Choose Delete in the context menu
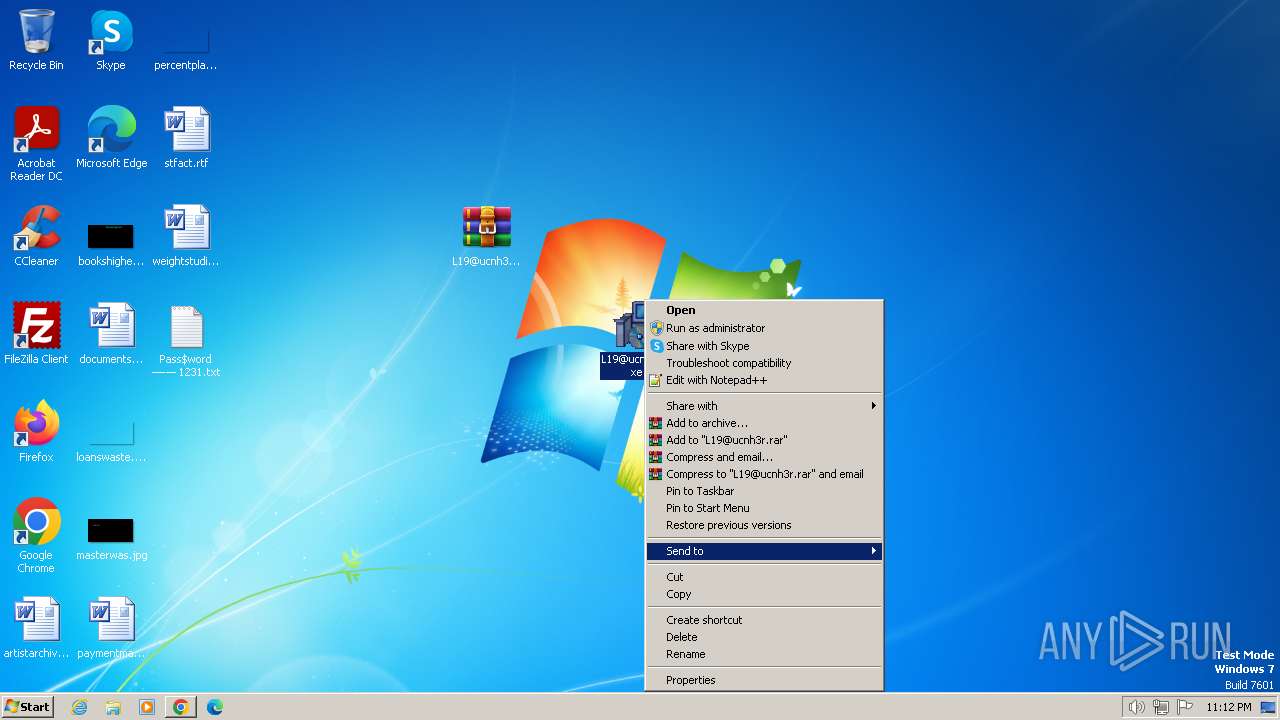This screenshot has width=1280, height=720. click(x=764, y=637)
